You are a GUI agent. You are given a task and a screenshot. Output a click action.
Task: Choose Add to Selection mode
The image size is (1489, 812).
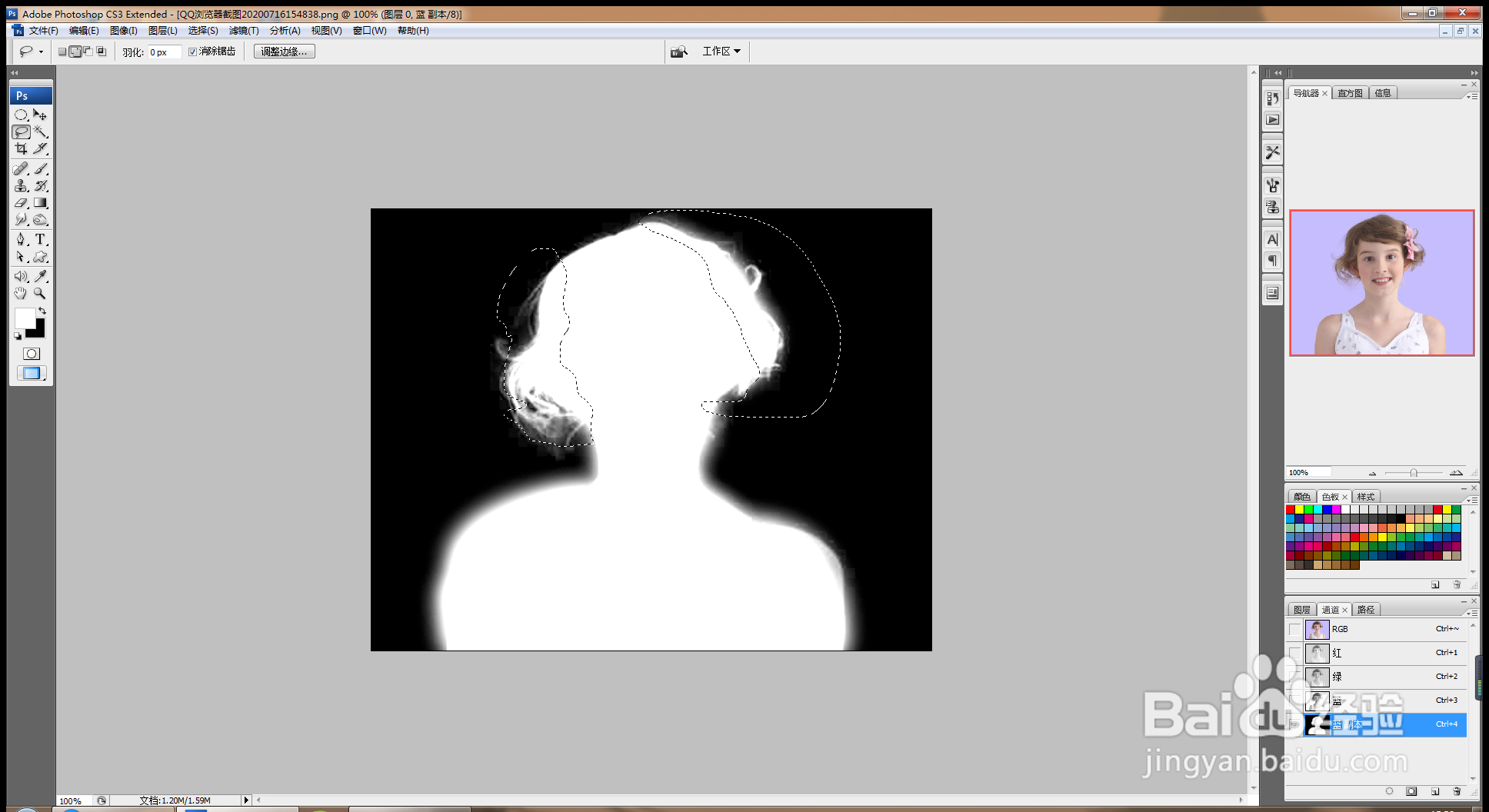tap(75, 52)
